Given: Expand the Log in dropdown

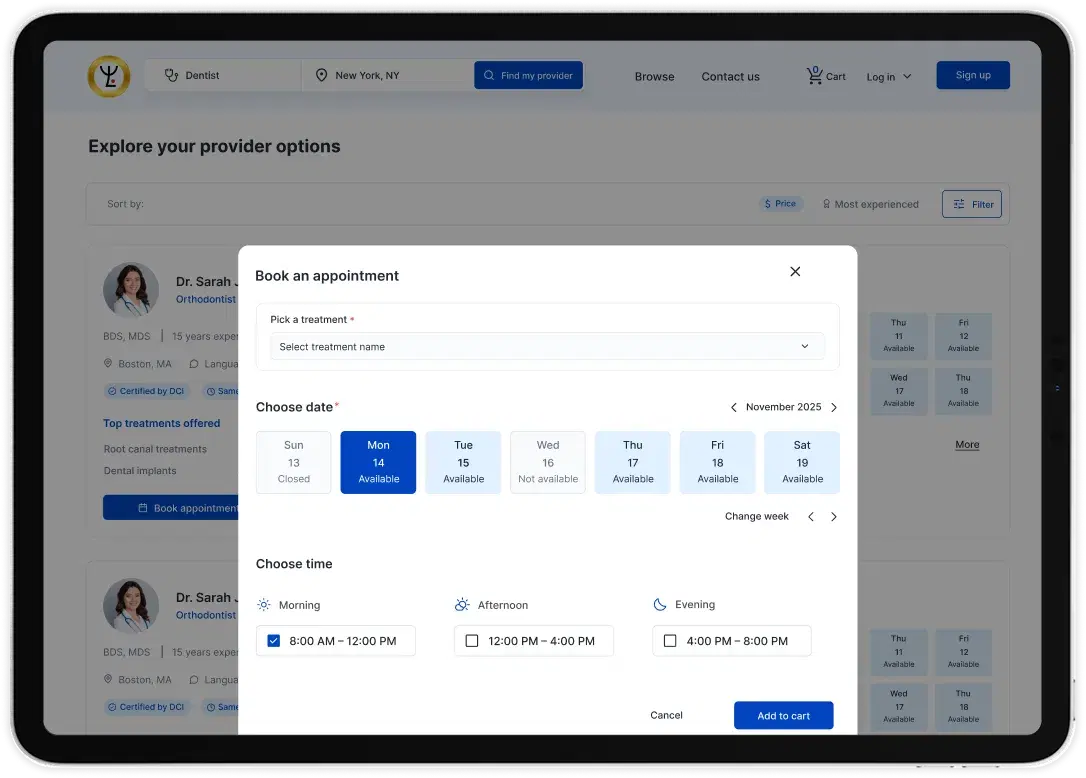Looking at the screenshot, I should click(x=889, y=76).
